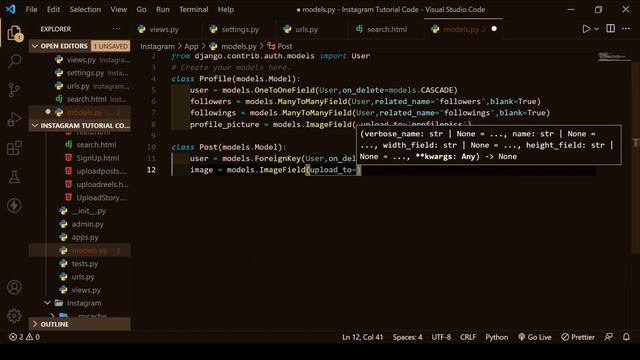The width and height of the screenshot is (640, 360).
Task: Expand the Outline section
Action: (x=80, y=324)
